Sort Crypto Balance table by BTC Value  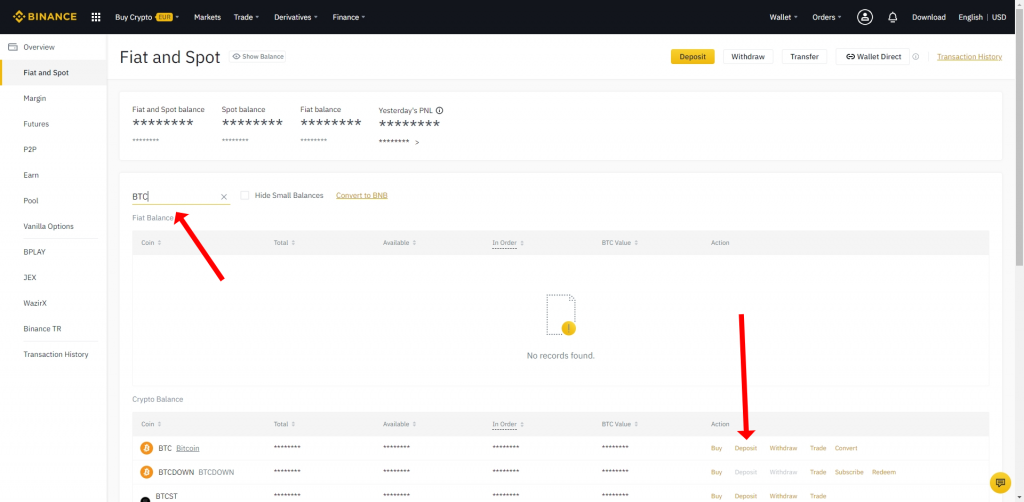(620, 424)
